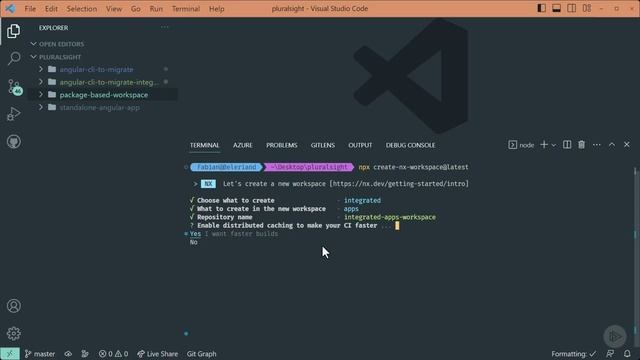Open the Search view in activity bar

coord(14,58)
